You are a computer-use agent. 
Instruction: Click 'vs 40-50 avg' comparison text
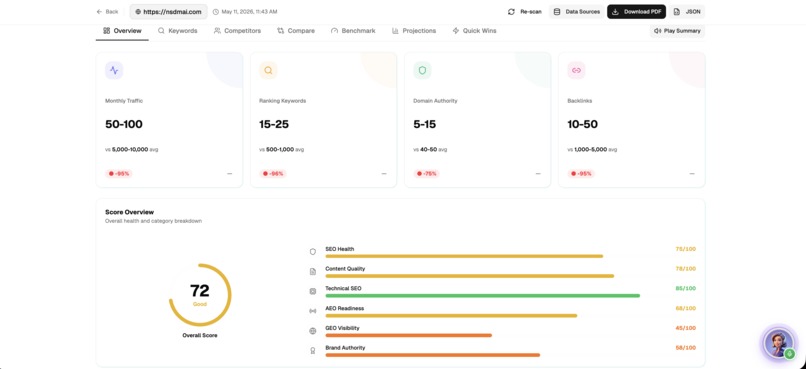430,150
